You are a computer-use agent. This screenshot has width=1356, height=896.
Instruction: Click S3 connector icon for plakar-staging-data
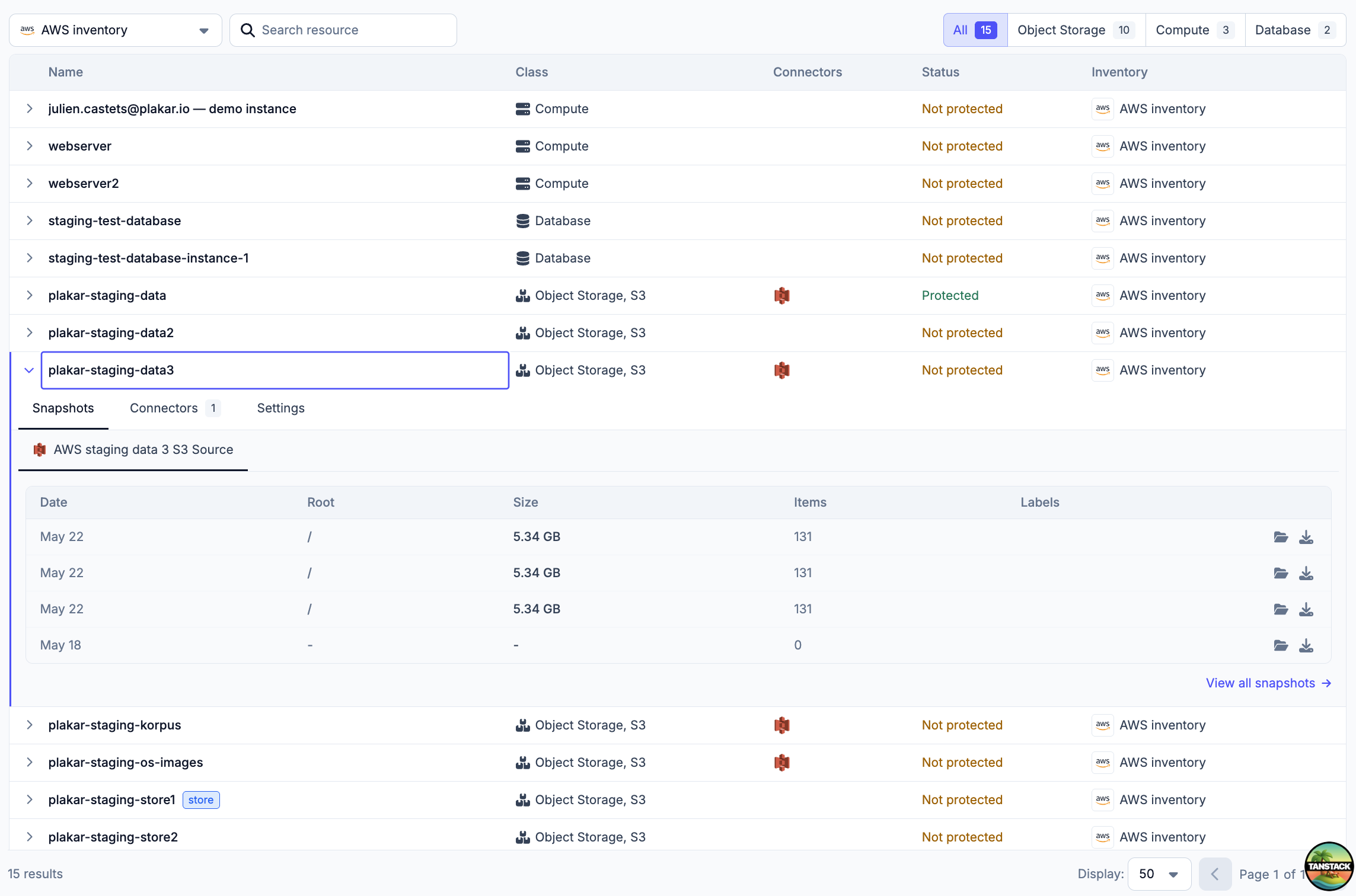point(782,296)
